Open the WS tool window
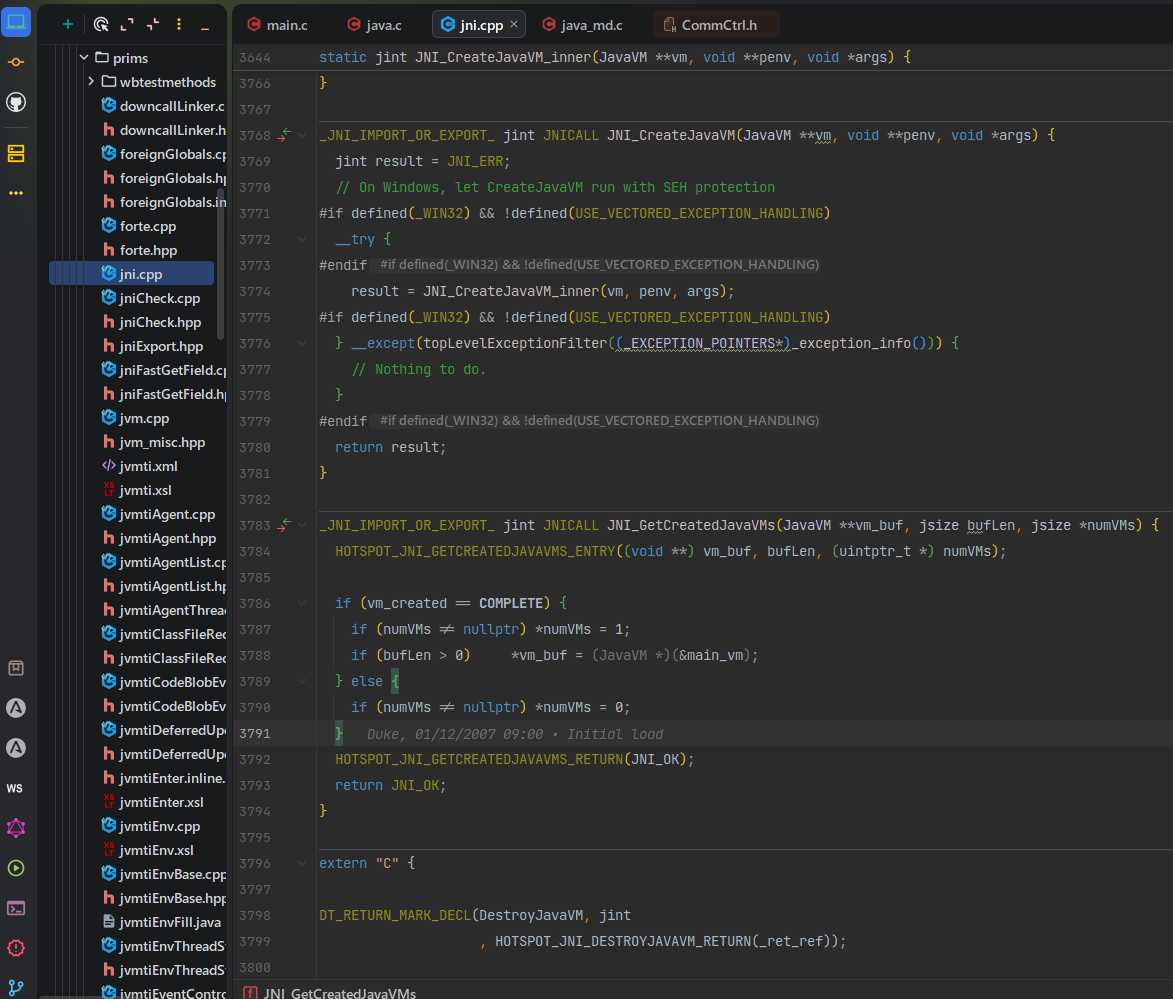1173x1000 pixels. 15,788
